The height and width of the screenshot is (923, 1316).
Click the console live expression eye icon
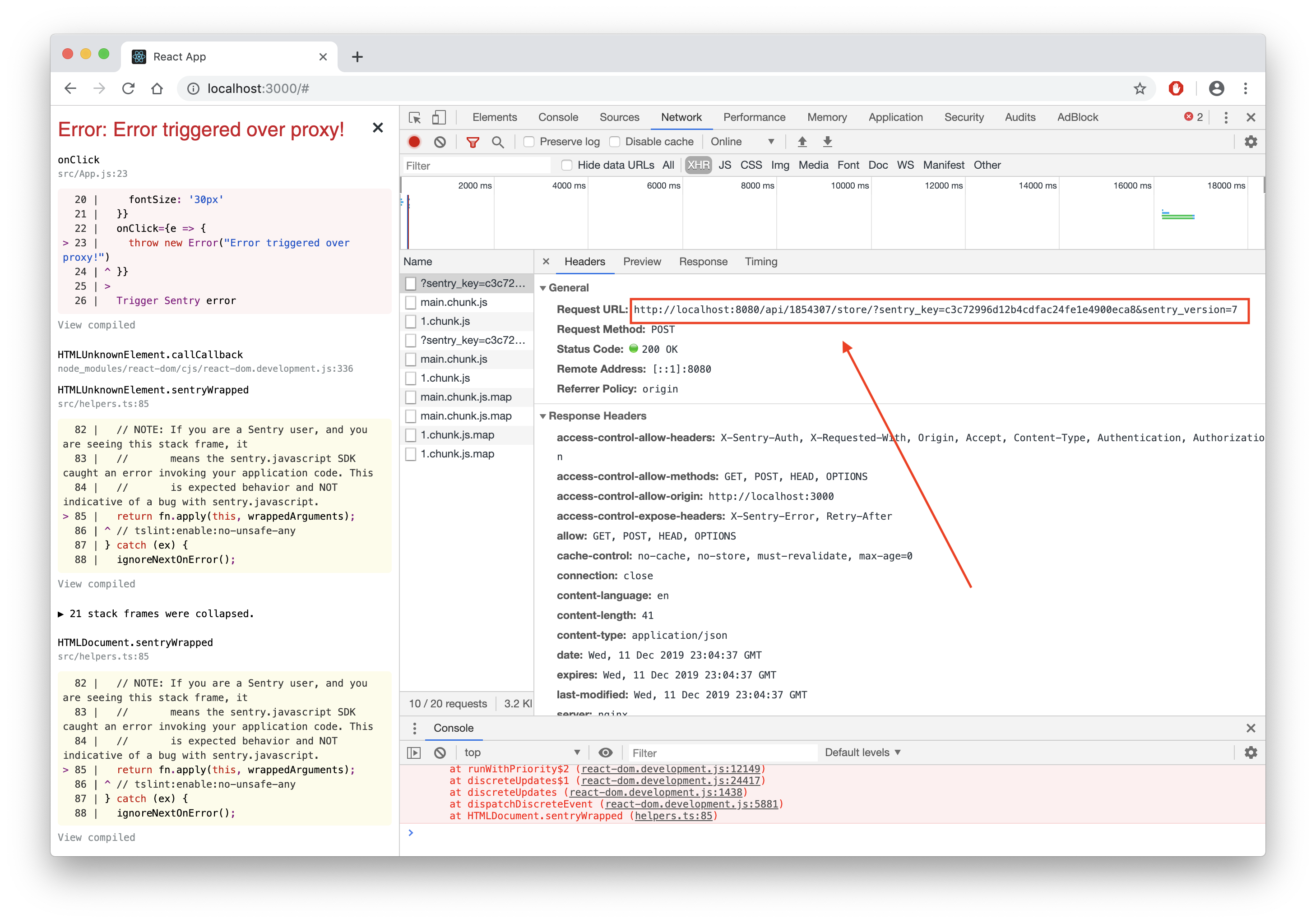point(605,752)
